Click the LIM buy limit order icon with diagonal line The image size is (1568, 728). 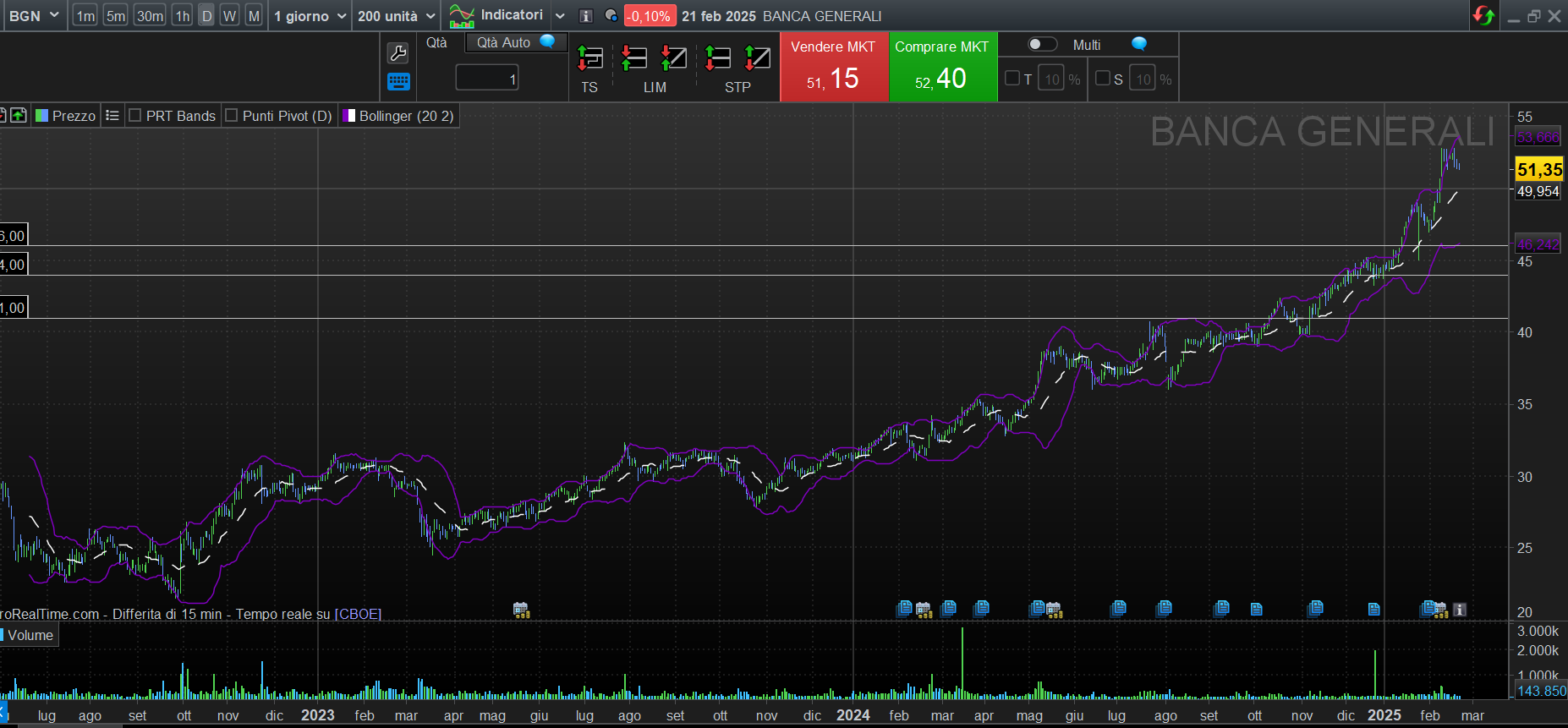point(674,58)
